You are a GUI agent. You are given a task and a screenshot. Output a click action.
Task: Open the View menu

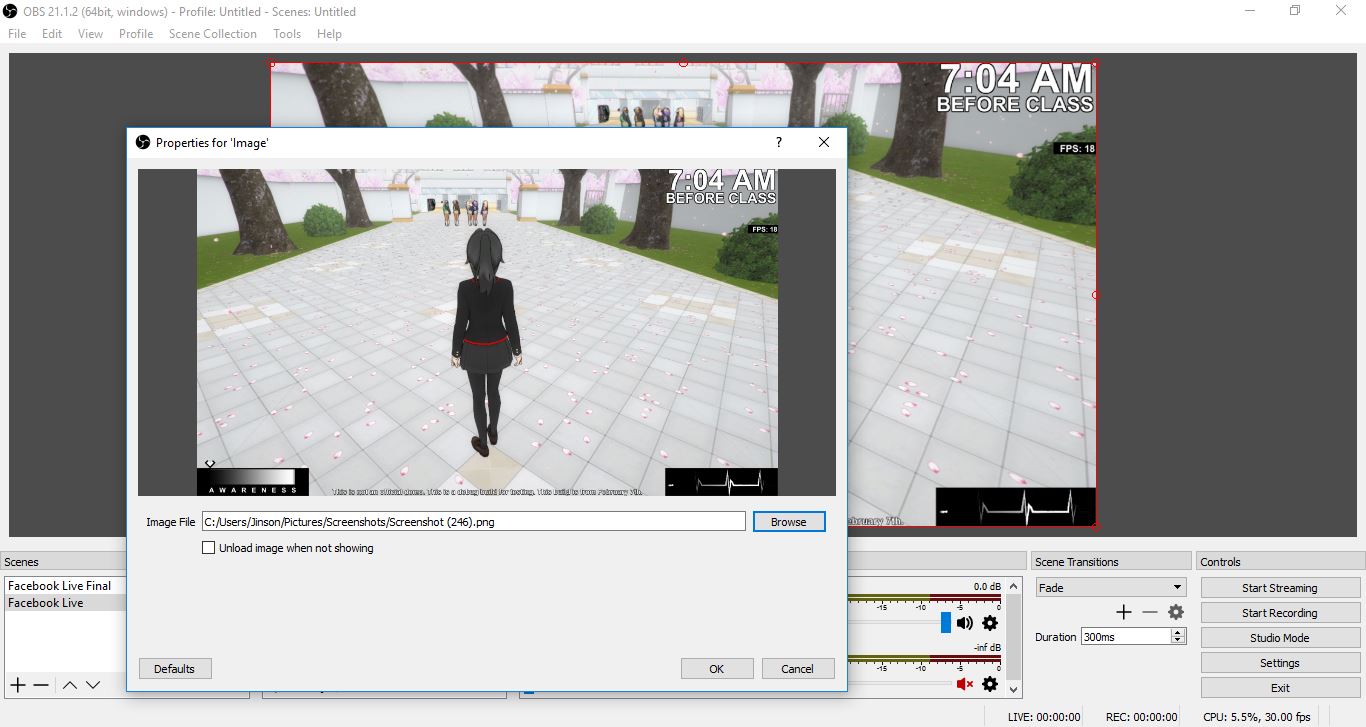tap(90, 34)
